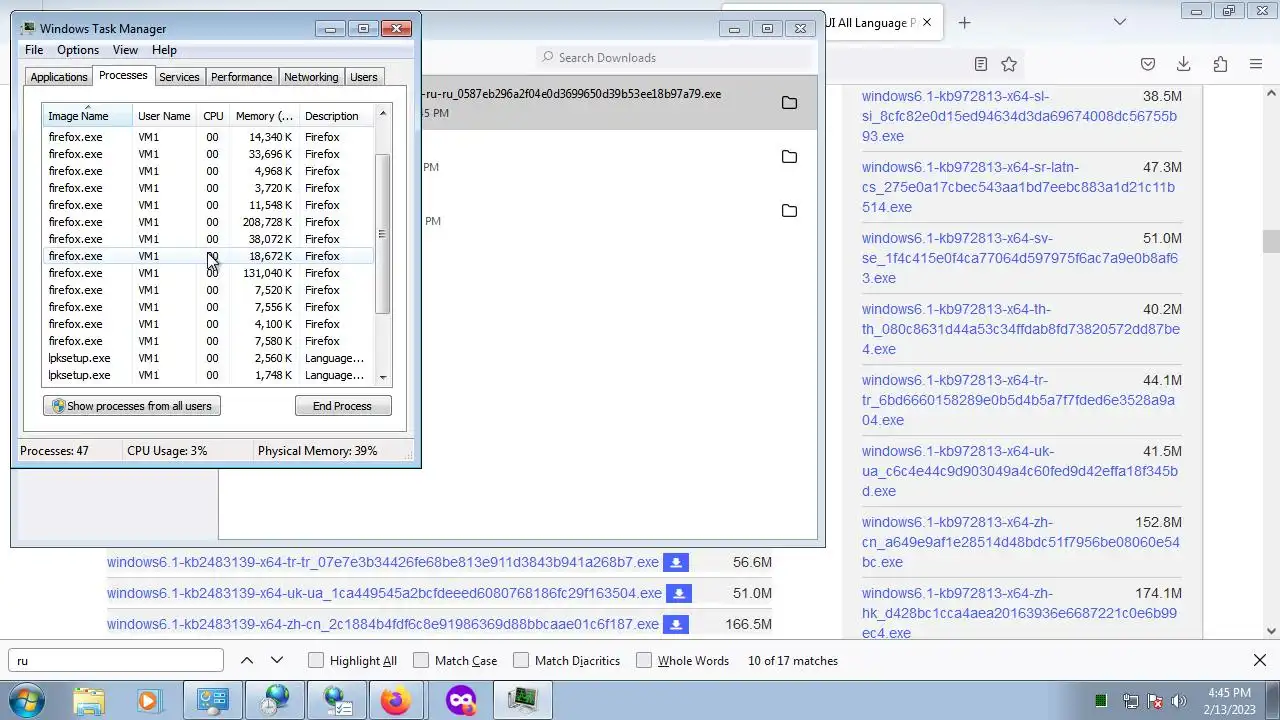Switch to Performance tab
The width and height of the screenshot is (1280, 720).
coord(241,77)
